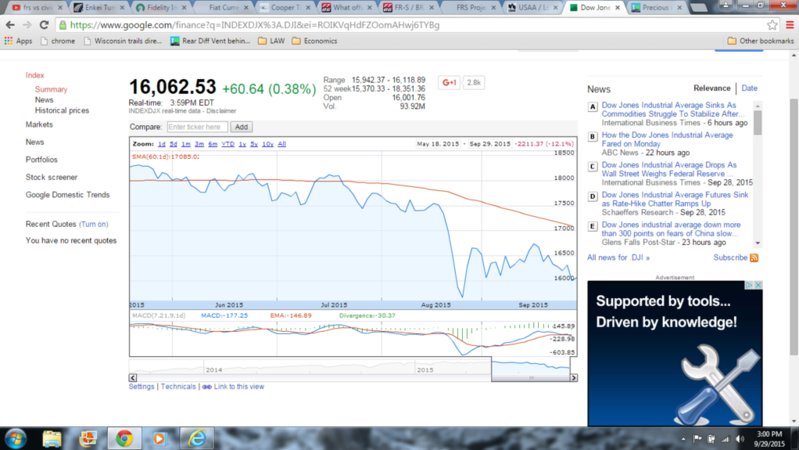Click news marker D icon
Screen dimensions: 799x450
[592, 196]
